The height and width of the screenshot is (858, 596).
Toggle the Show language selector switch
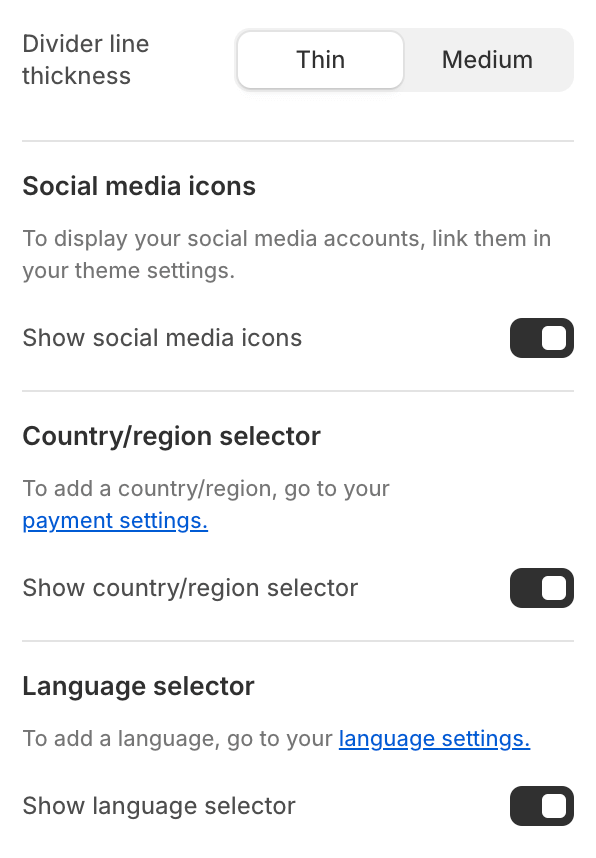pyautogui.click(x=542, y=806)
